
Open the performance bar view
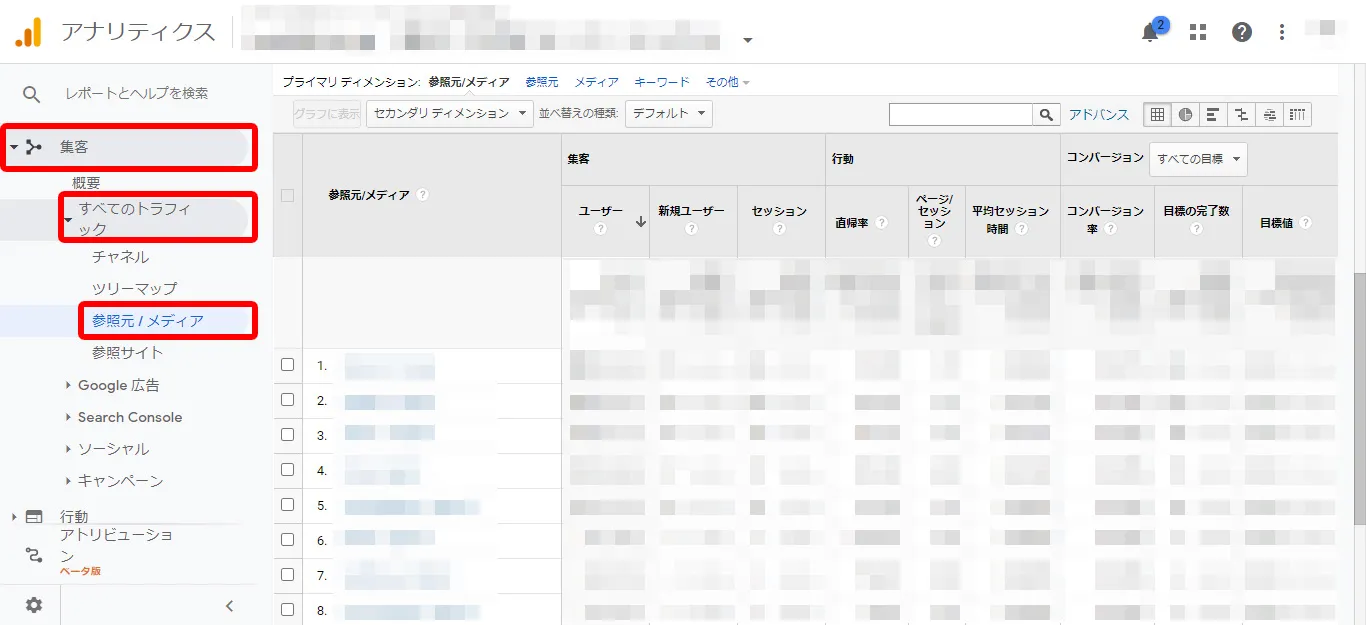(1212, 114)
